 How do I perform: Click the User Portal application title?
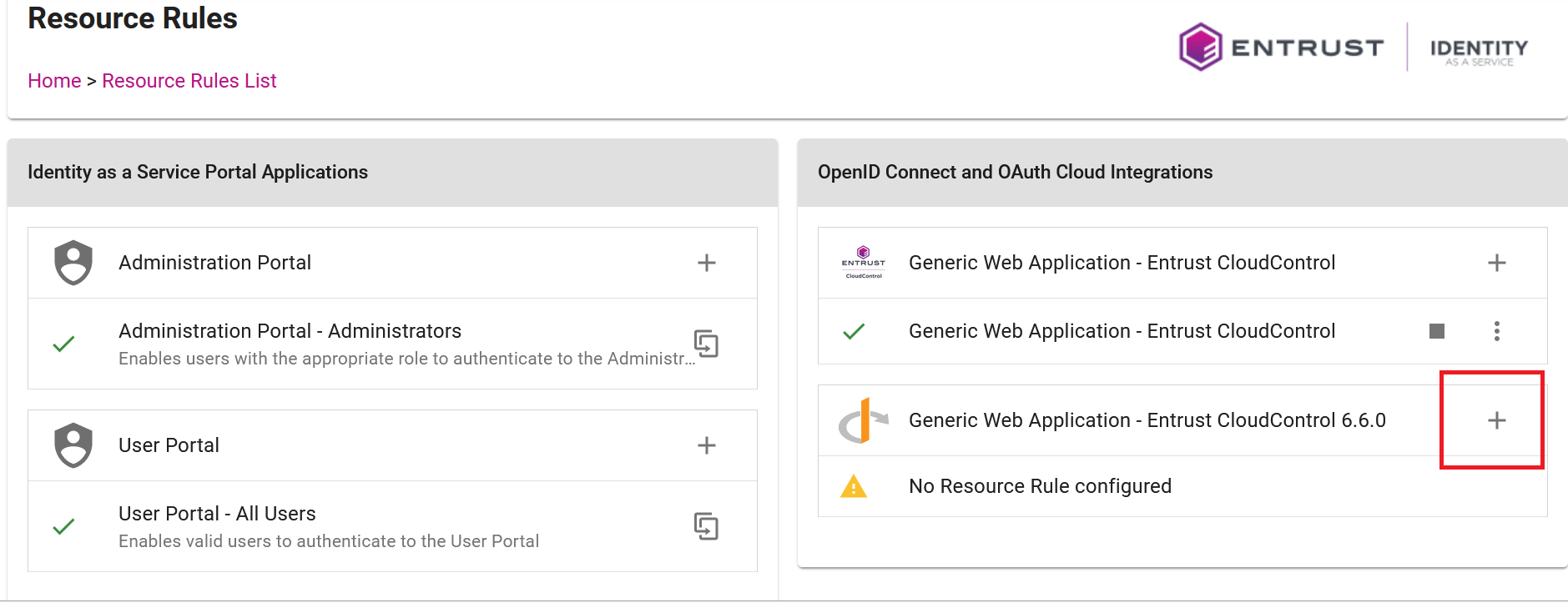coord(169,445)
